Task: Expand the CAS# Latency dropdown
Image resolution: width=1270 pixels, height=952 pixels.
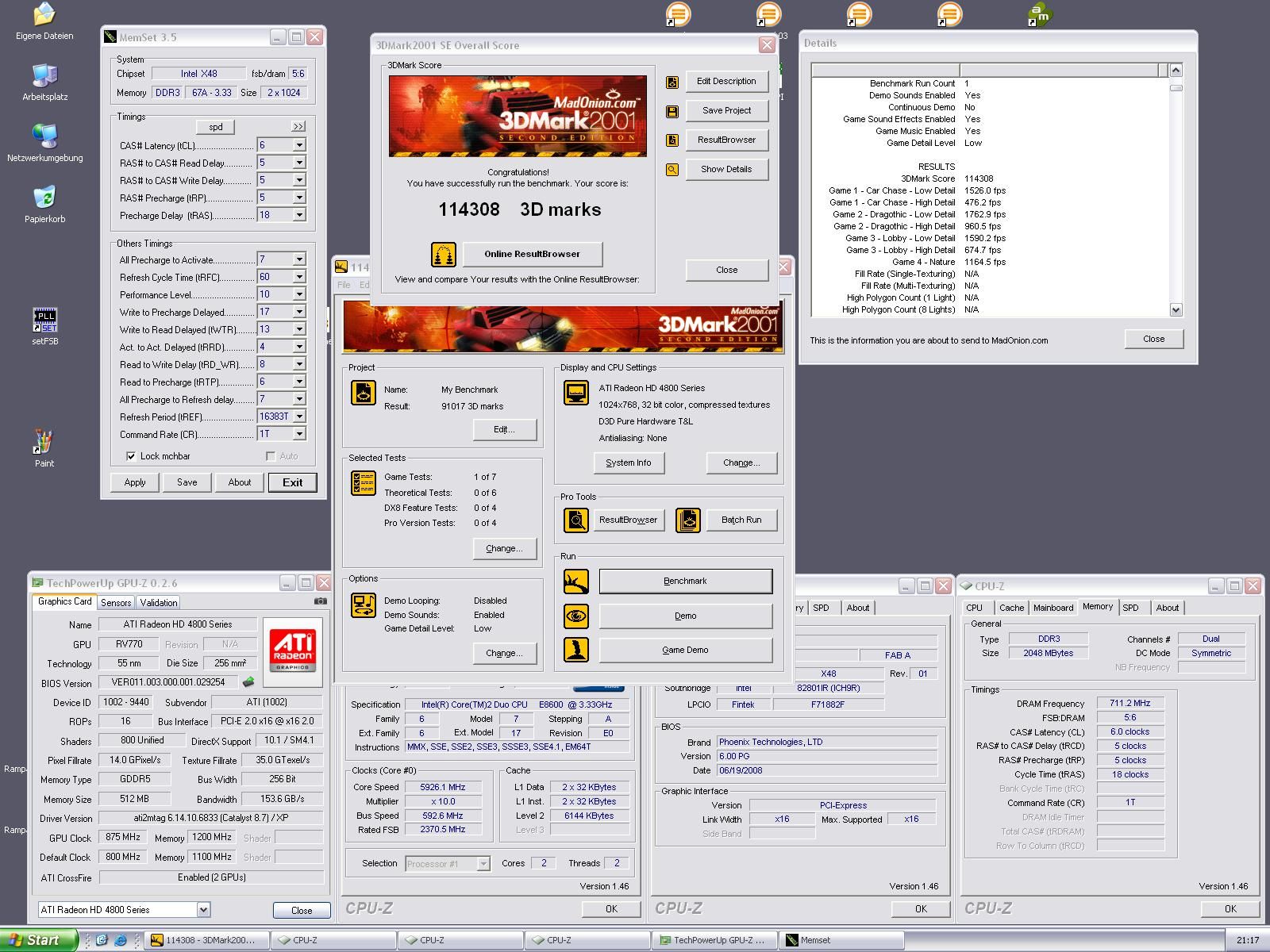Action: point(299,145)
